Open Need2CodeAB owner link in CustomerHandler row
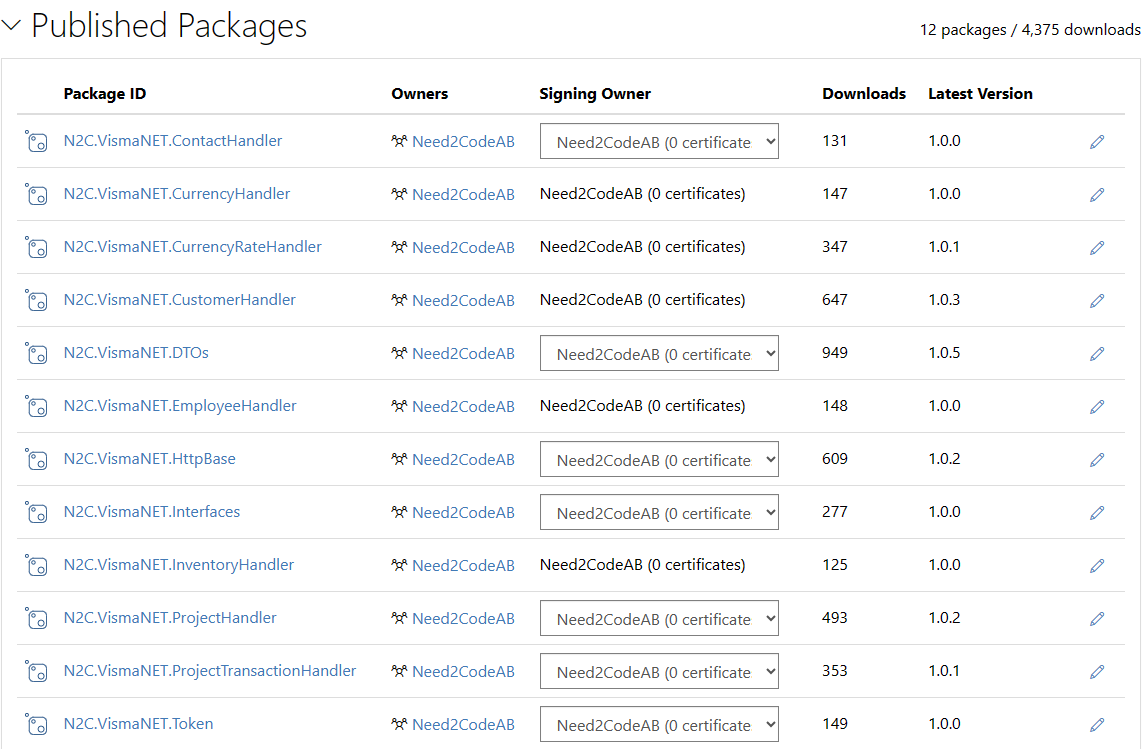 [463, 300]
